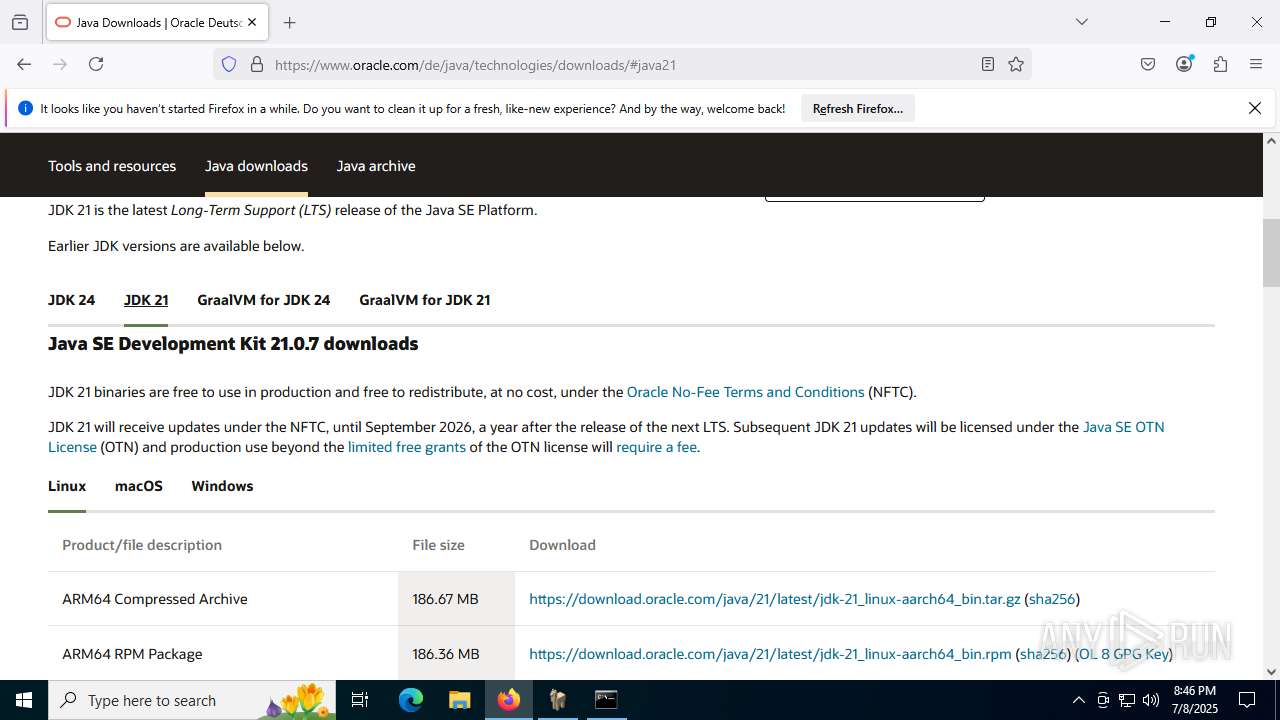Open the Firefox application menu
1280x720 pixels.
tap(1256, 64)
